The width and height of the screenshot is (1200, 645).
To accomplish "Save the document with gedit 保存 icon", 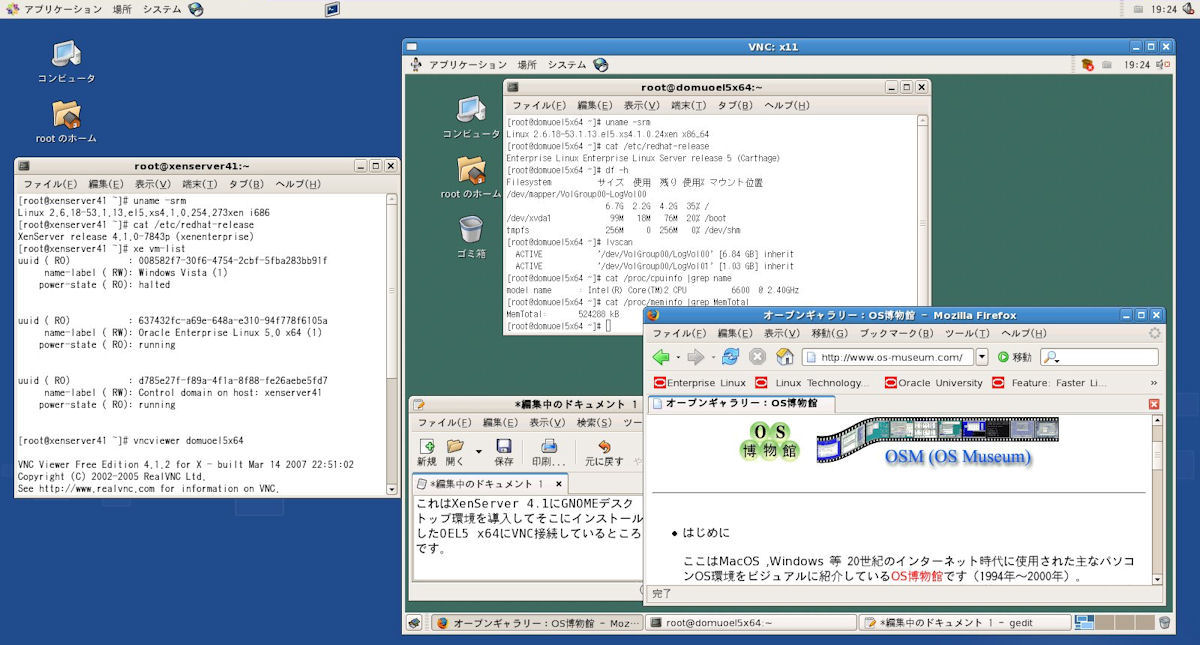I will (x=504, y=453).
